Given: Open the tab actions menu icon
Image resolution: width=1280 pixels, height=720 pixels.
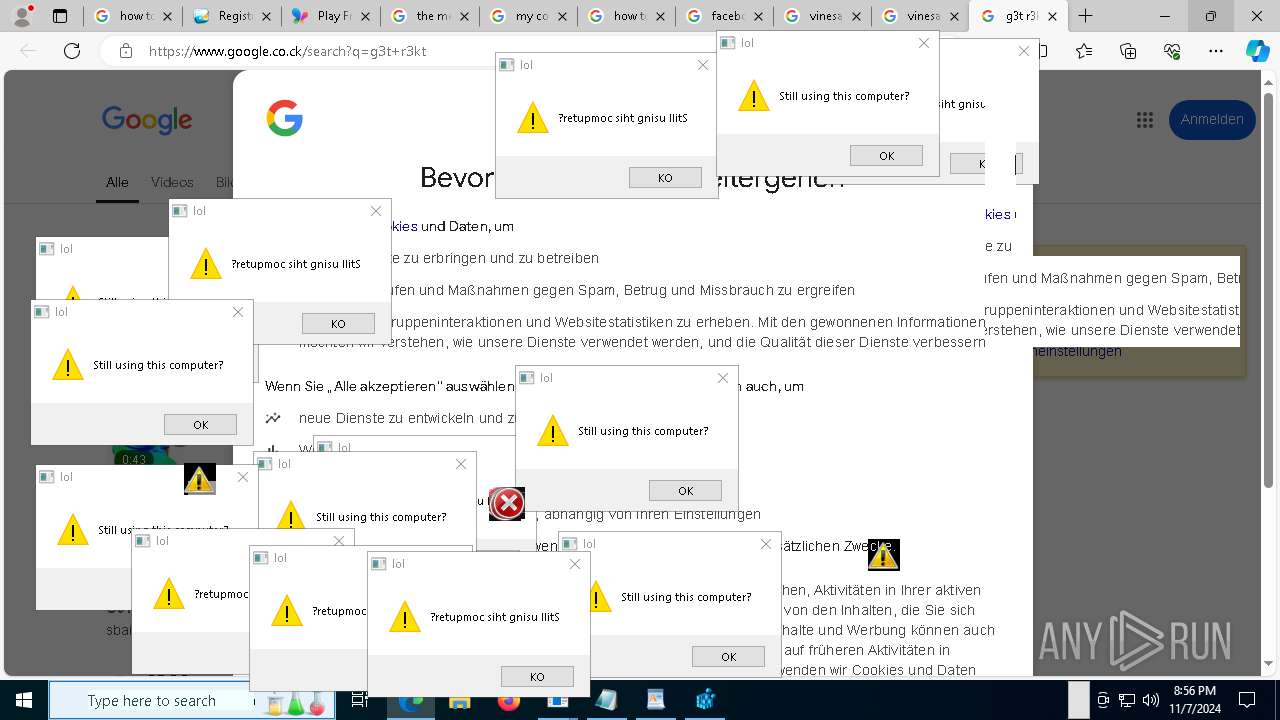Looking at the screenshot, I should (60, 16).
